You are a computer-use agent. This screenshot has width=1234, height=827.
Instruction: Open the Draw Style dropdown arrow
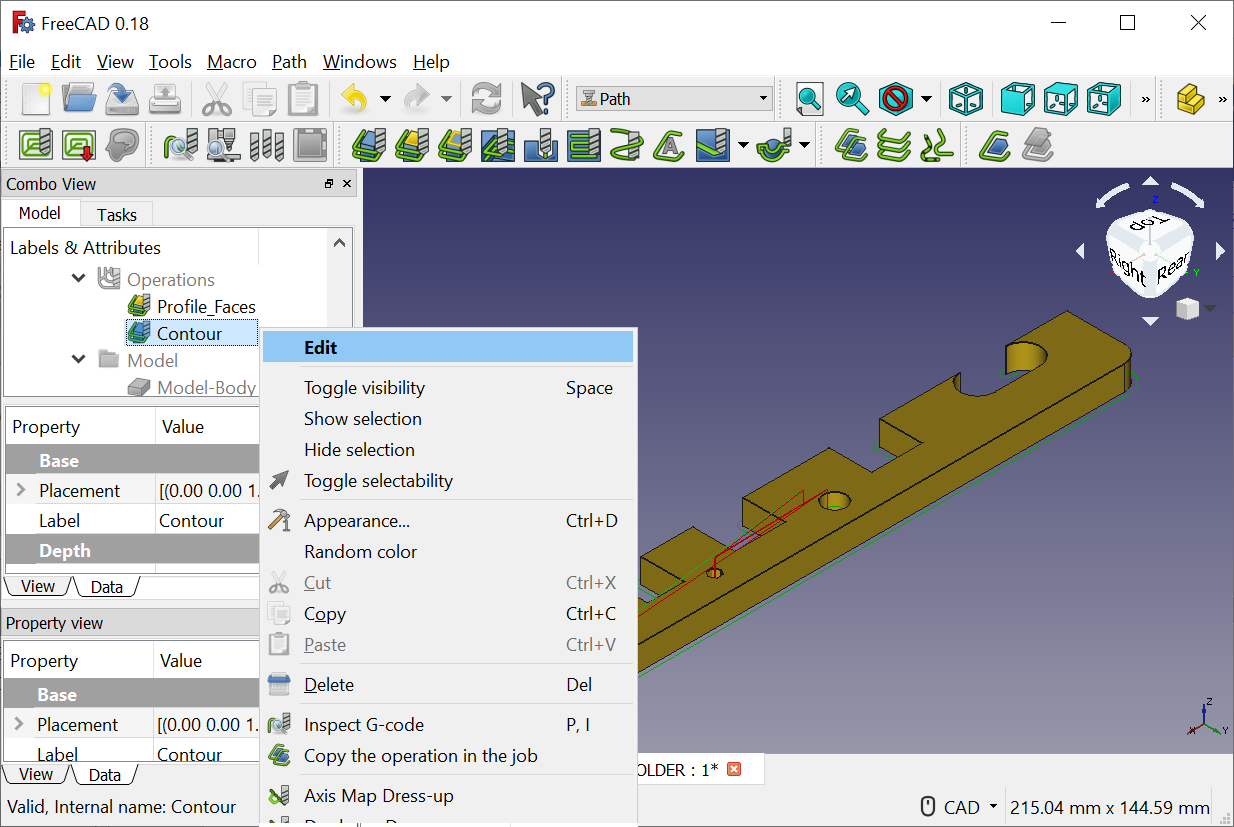[926, 99]
